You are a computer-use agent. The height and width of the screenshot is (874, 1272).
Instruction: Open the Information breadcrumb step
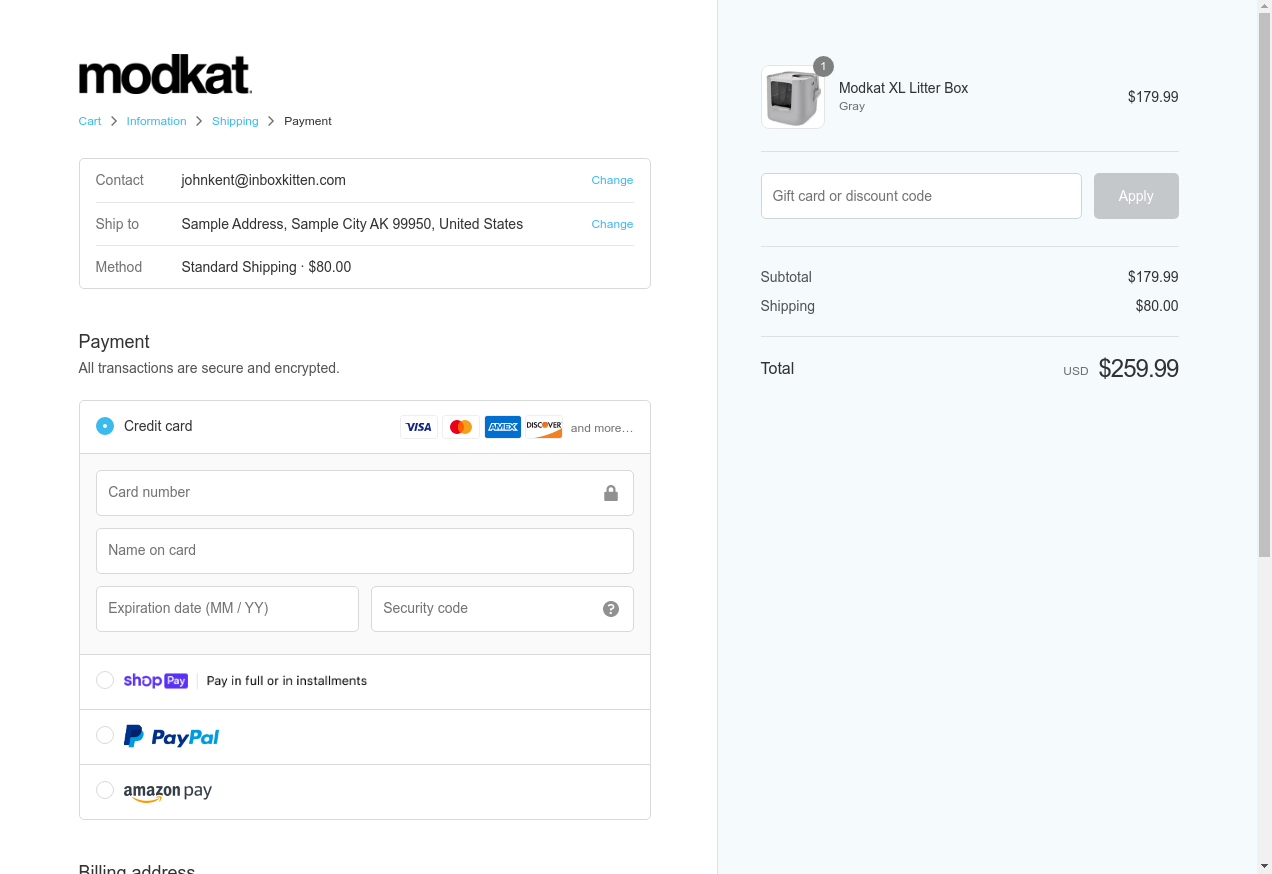[156, 121]
